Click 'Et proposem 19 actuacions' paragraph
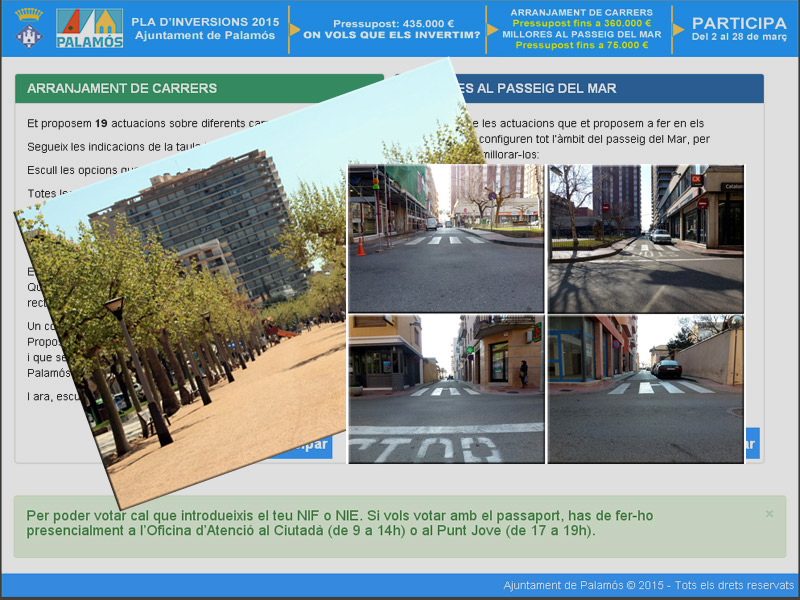Viewport: 800px width, 600px height. [148, 123]
